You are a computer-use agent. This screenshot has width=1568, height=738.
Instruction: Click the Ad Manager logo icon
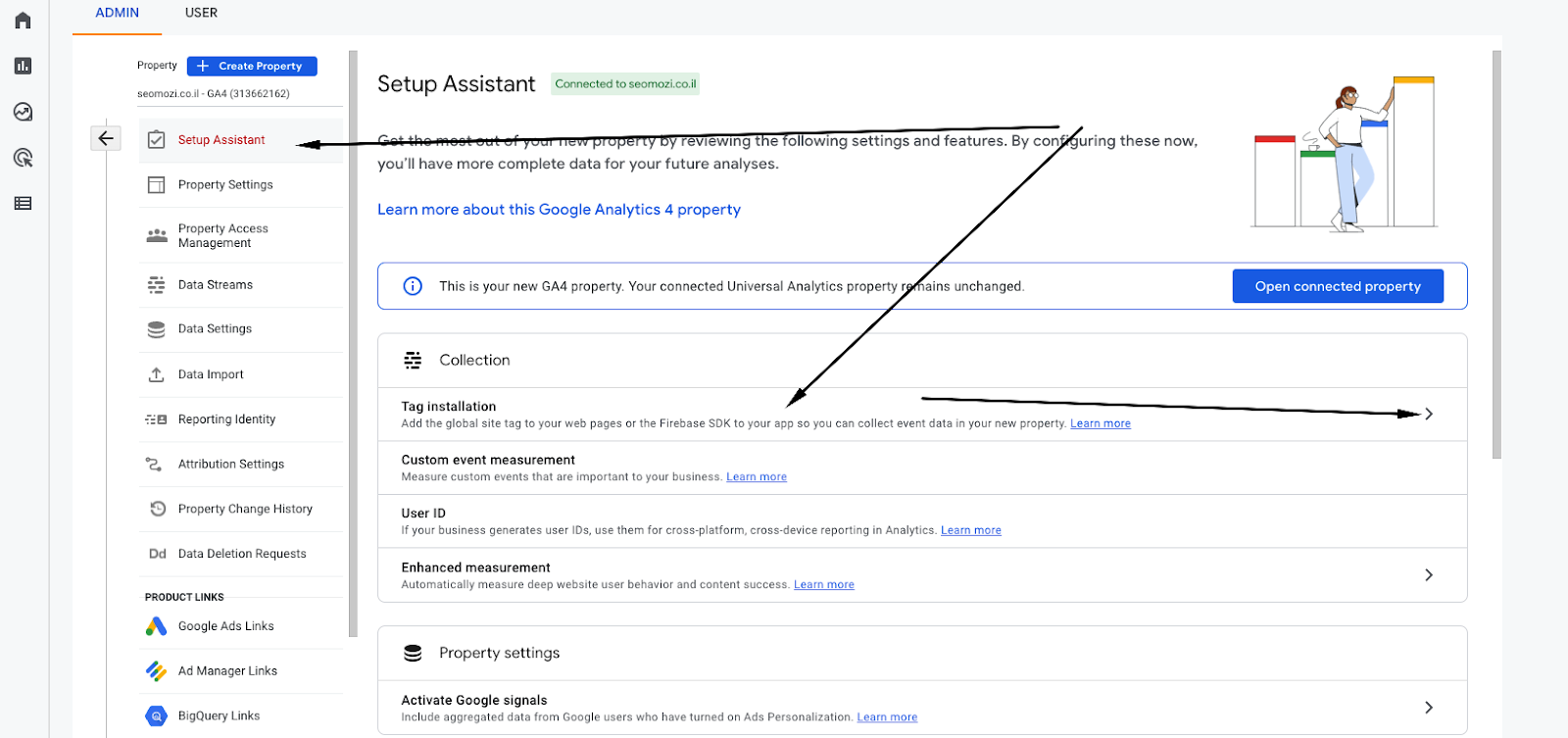[156, 671]
